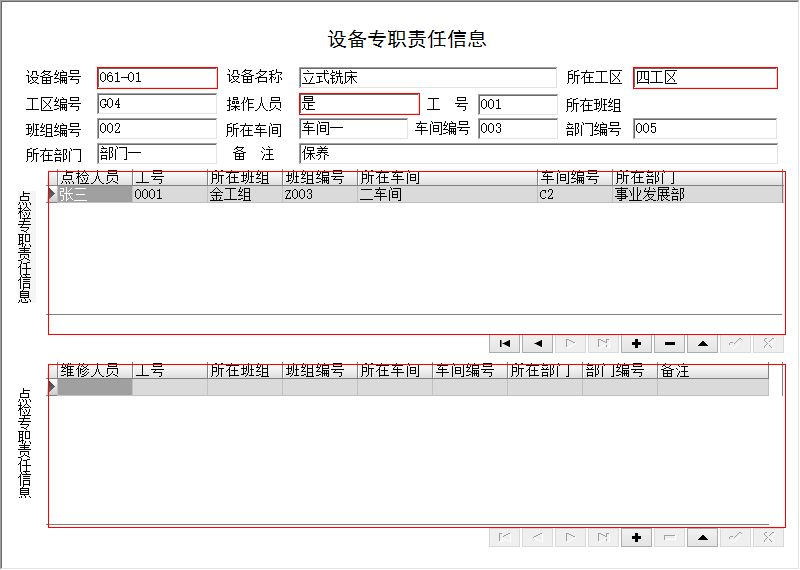Edit the 备注 field containing 保养

tap(537, 154)
